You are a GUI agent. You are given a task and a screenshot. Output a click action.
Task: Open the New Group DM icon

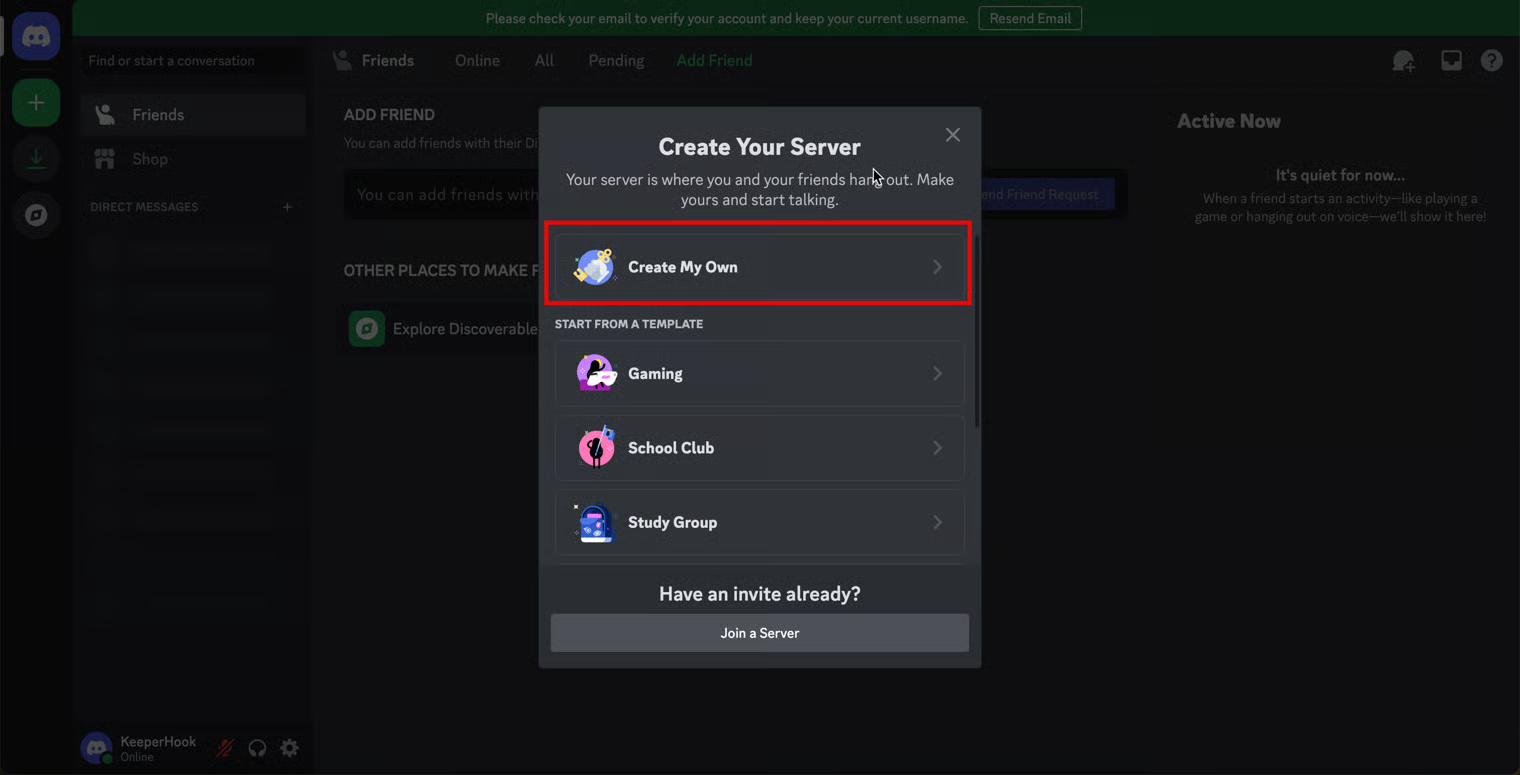pyautogui.click(x=1403, y=61)
